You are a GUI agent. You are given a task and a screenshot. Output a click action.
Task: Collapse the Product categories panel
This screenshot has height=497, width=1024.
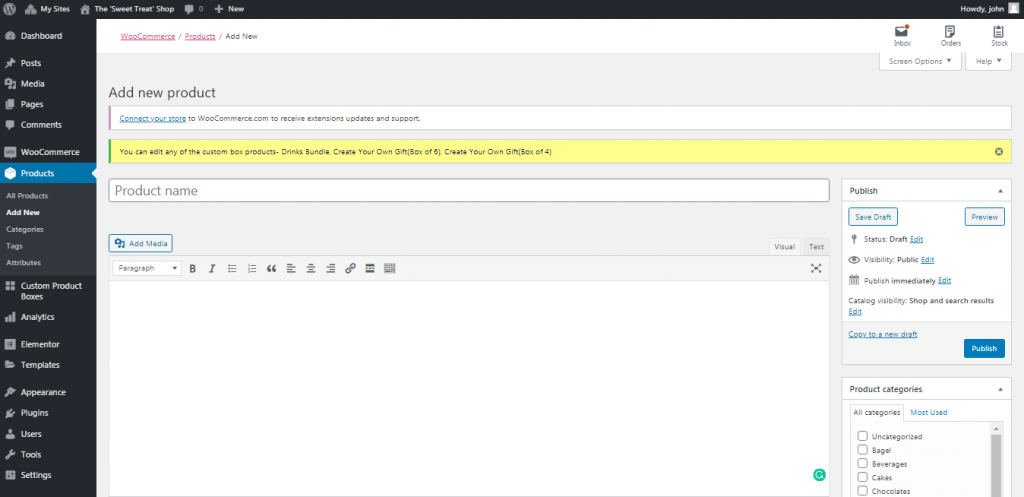coord(1000,389)
